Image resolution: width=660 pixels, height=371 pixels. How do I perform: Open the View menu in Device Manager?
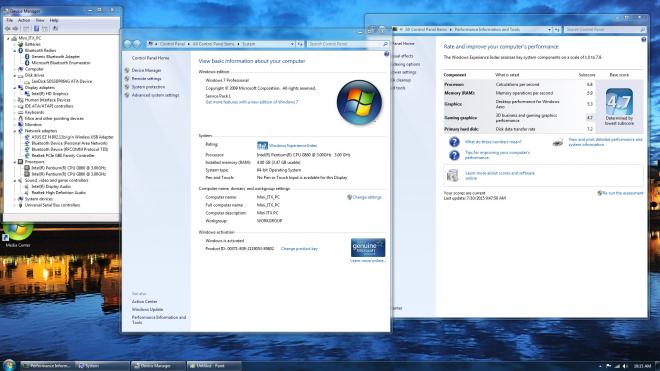tap(40, 20)
